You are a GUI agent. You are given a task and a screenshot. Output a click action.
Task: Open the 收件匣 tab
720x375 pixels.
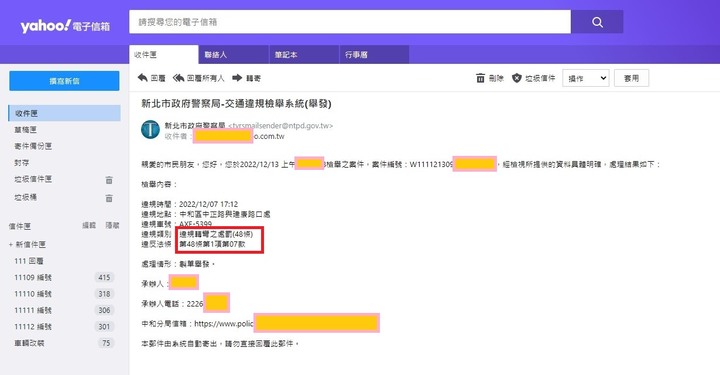164,55
